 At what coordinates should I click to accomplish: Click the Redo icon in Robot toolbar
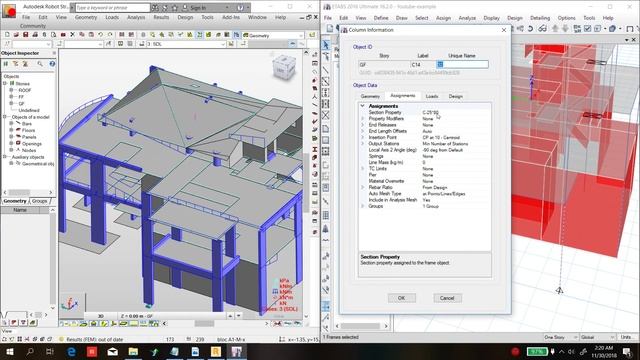point(110,35)
